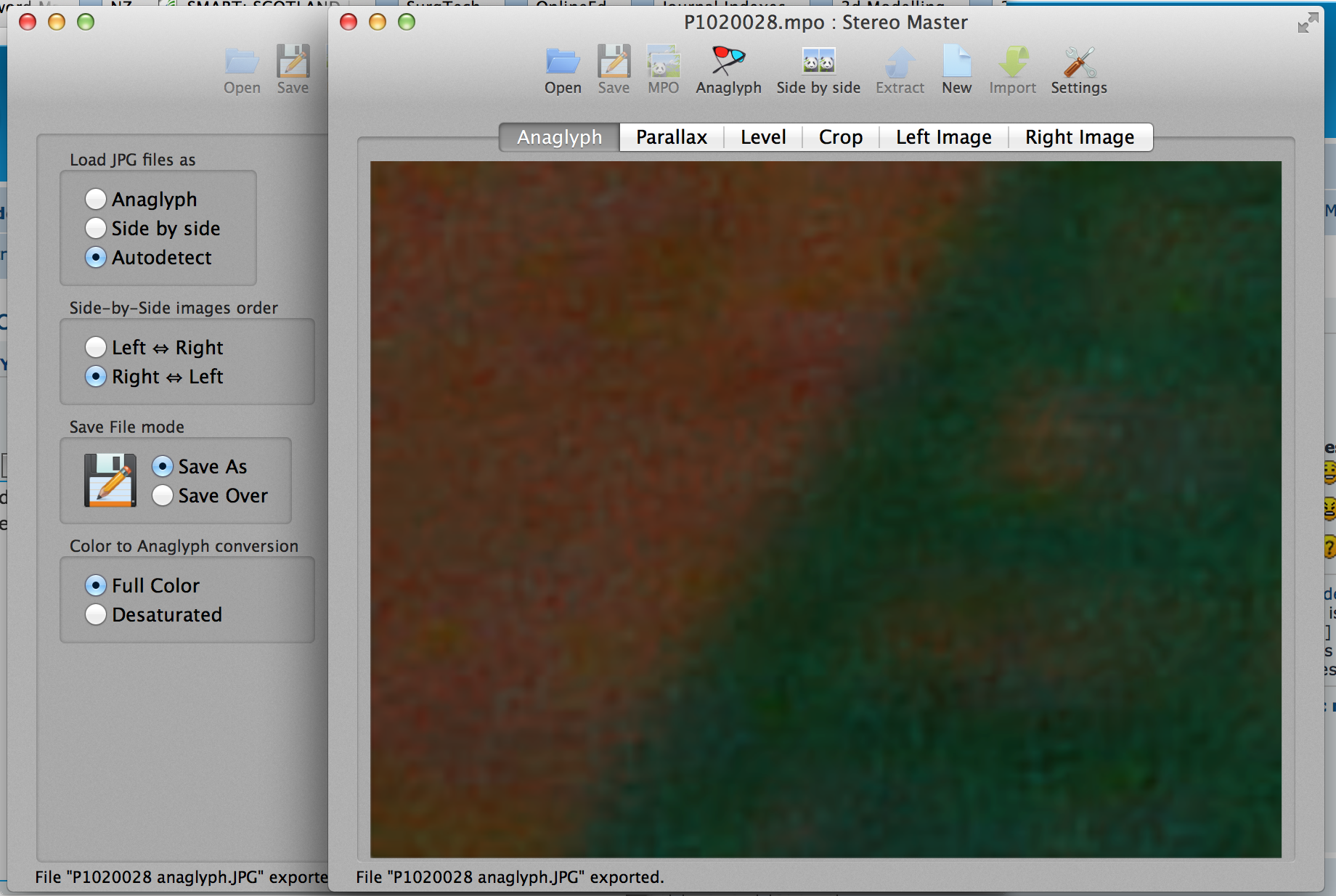Viewport: 1336px width, 896px height.
Task: Enter full screen using top-right arrows icon
Action: (x=1308, y=23)
